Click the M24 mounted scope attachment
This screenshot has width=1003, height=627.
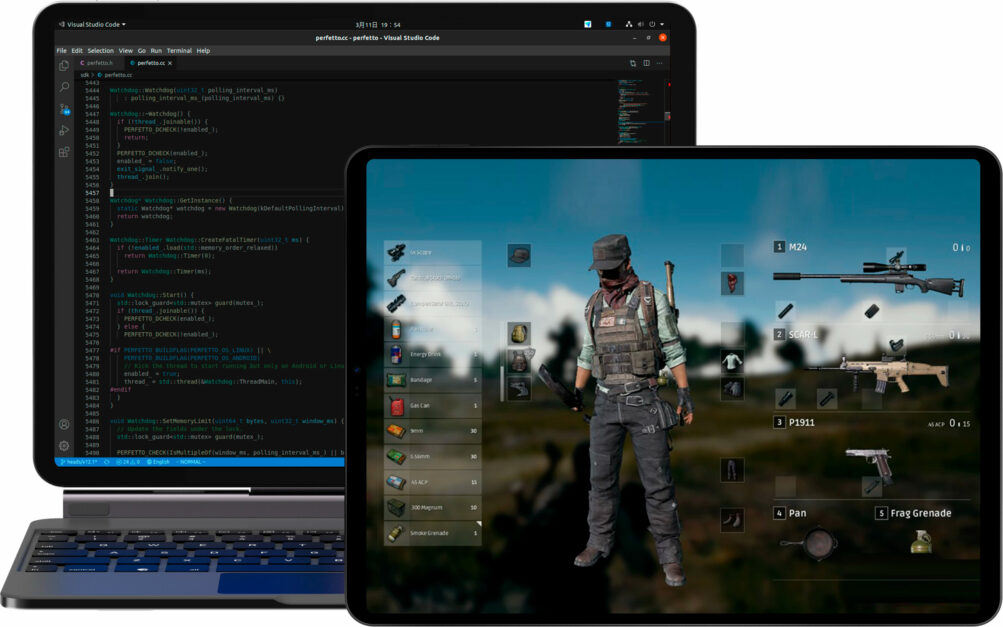(897, 258)
